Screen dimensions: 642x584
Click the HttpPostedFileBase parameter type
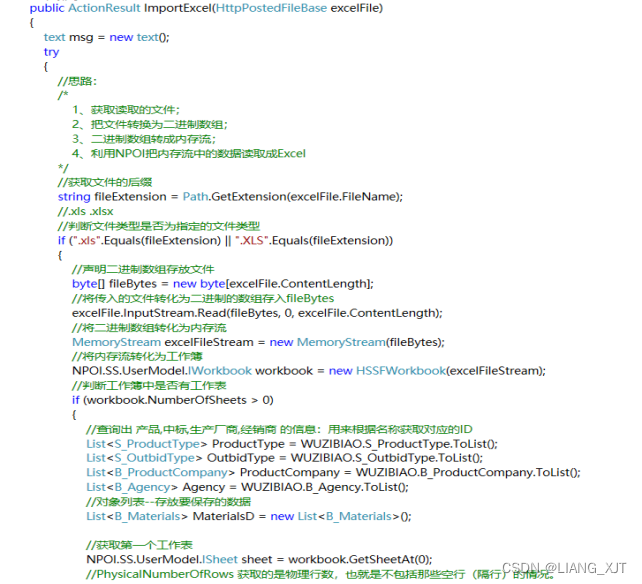point(271,8)
